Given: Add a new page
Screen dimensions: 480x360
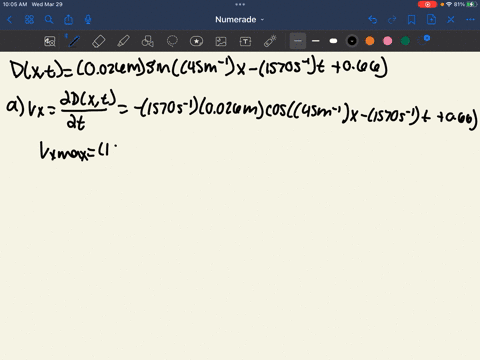Looking at the screenshot, I should click(431, 20).
